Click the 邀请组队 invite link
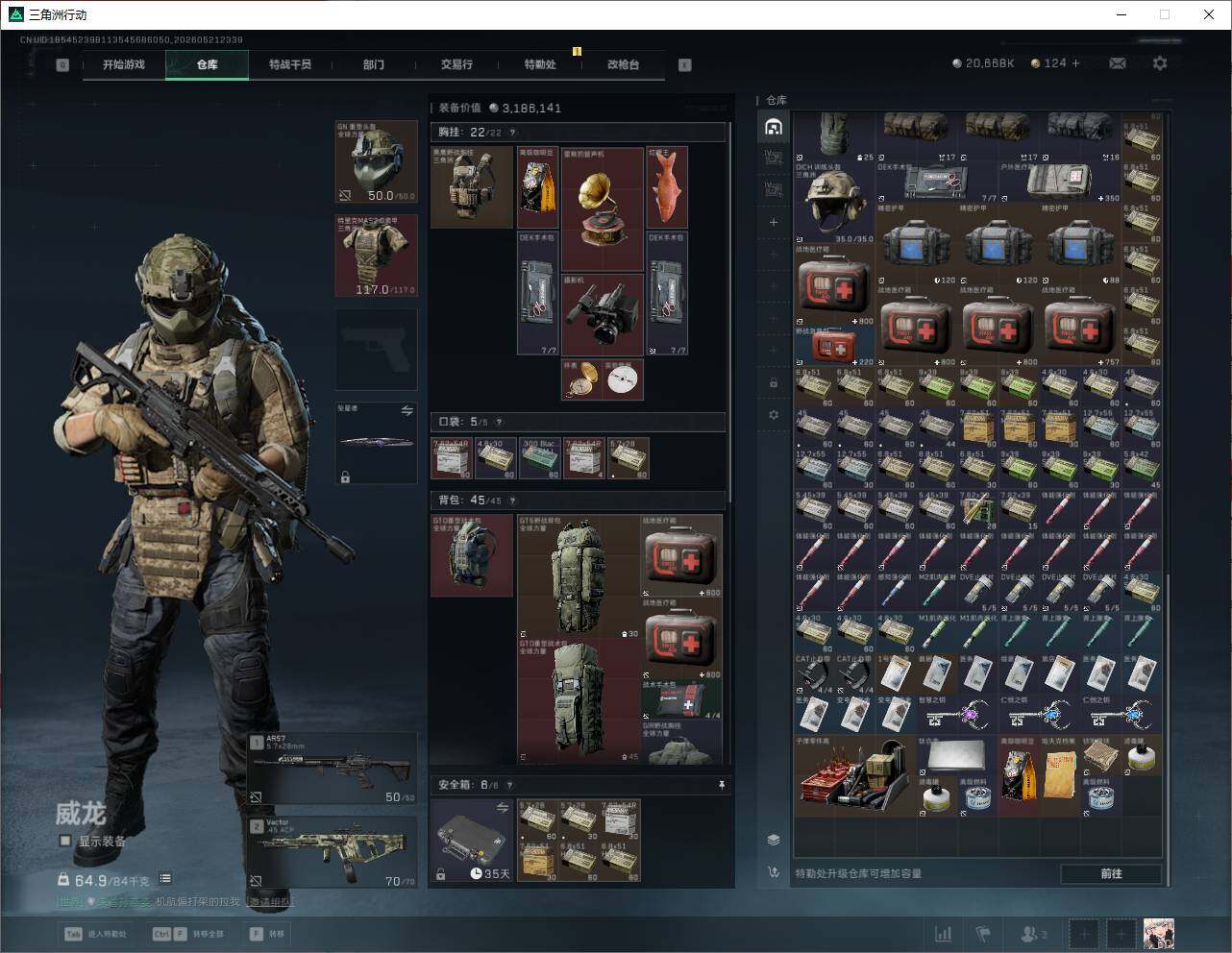1232x953 pixels. pyautogui.click(x=269, y=902)
